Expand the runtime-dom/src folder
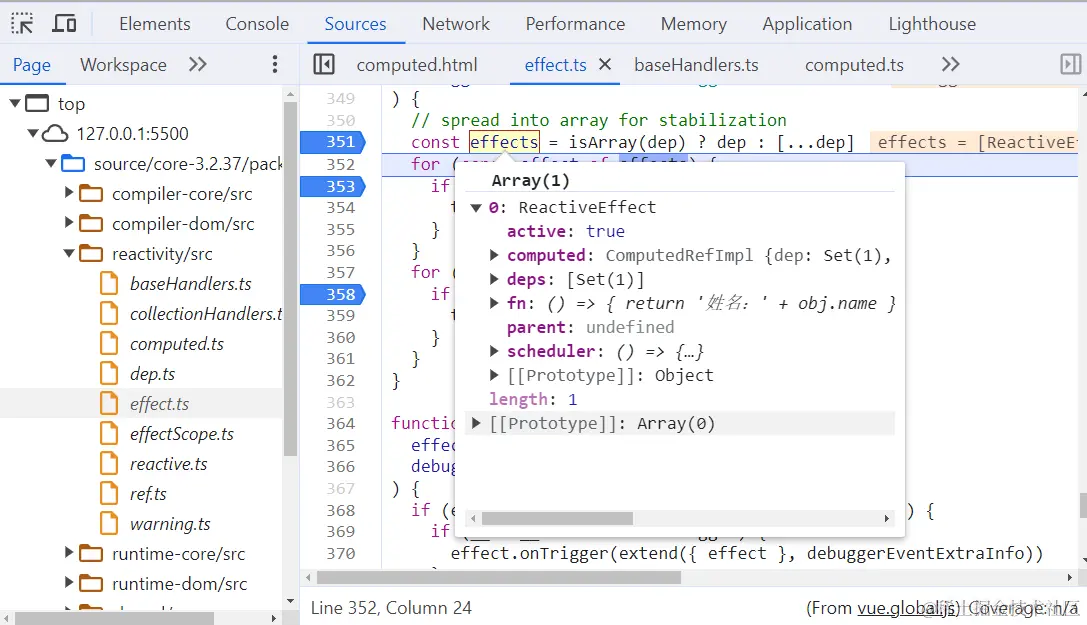 pyautogui.click(x=69, y=582)
